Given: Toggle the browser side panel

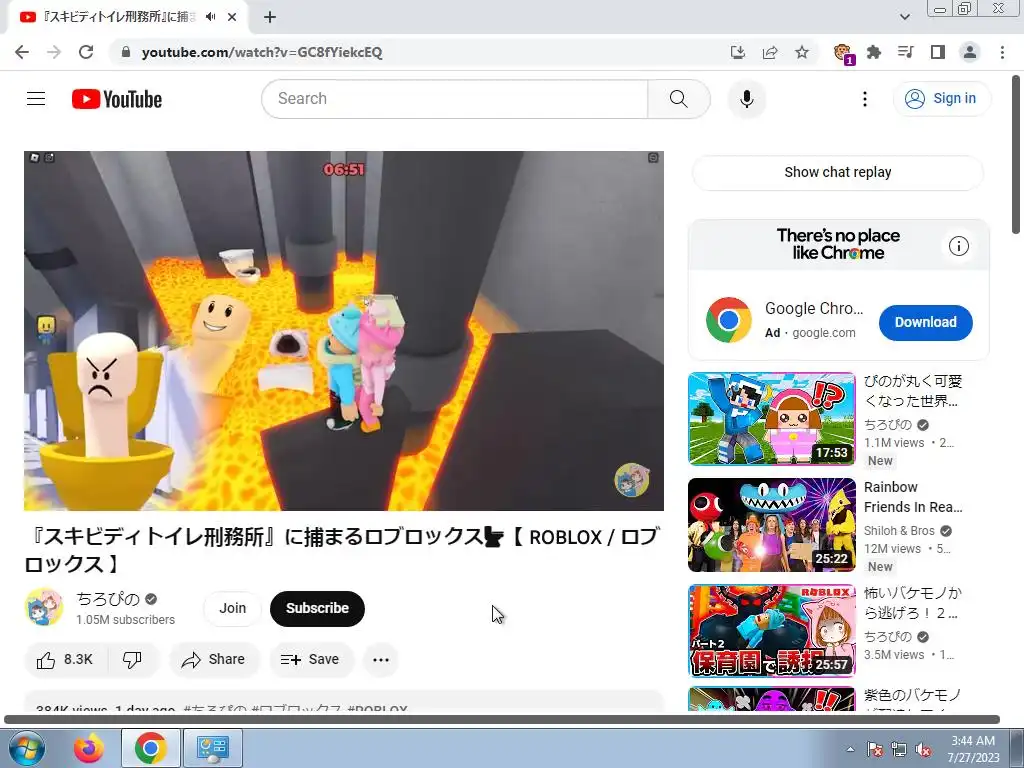Looking at the screenshot, I should click(x=938, y=52).
